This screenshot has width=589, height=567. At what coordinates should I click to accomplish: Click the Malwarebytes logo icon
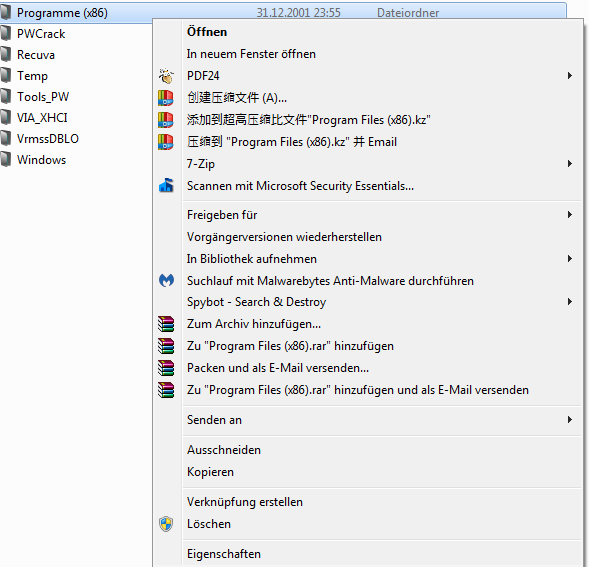tap(166, 280)
